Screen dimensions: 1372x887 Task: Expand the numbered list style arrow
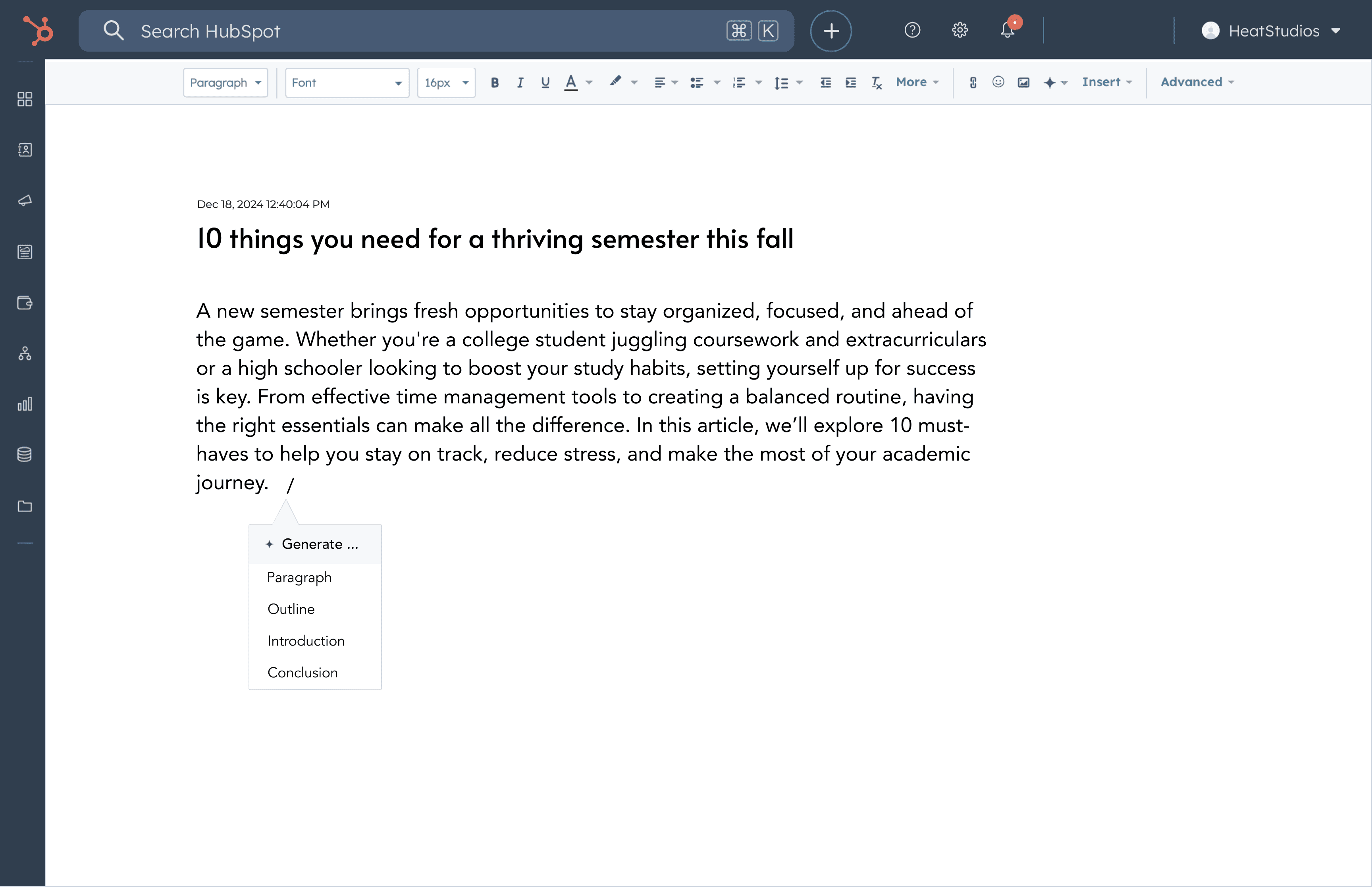click(x=759, y=82)
